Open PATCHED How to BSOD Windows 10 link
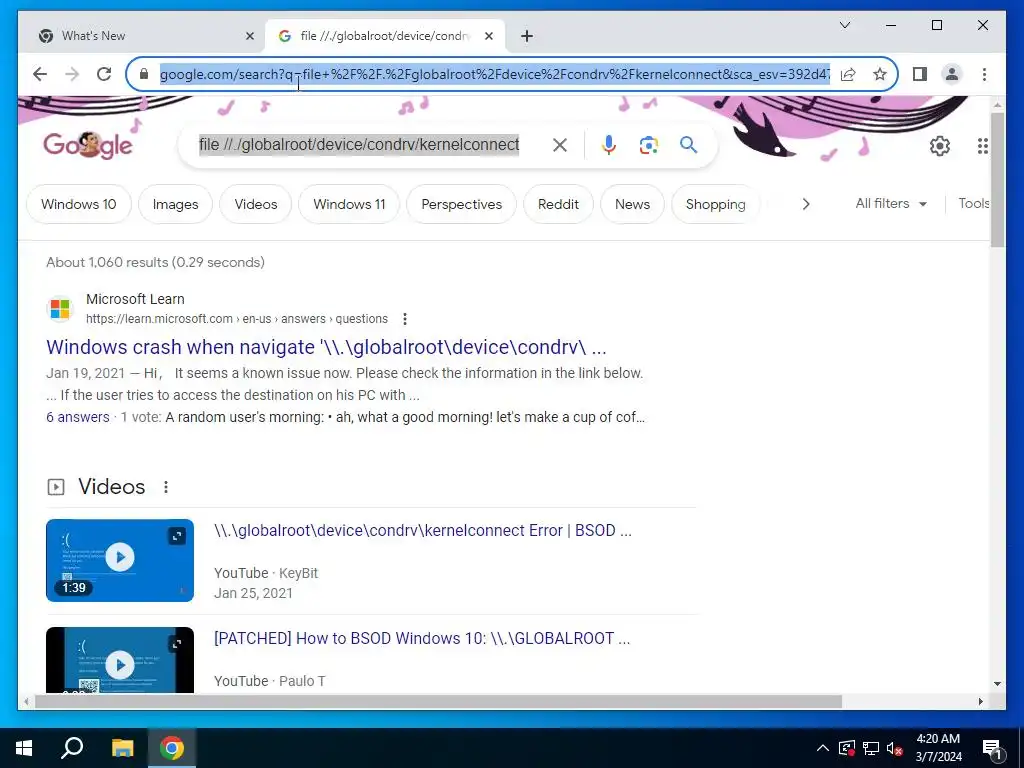The image size is (1024, 768). pos(422,638)
